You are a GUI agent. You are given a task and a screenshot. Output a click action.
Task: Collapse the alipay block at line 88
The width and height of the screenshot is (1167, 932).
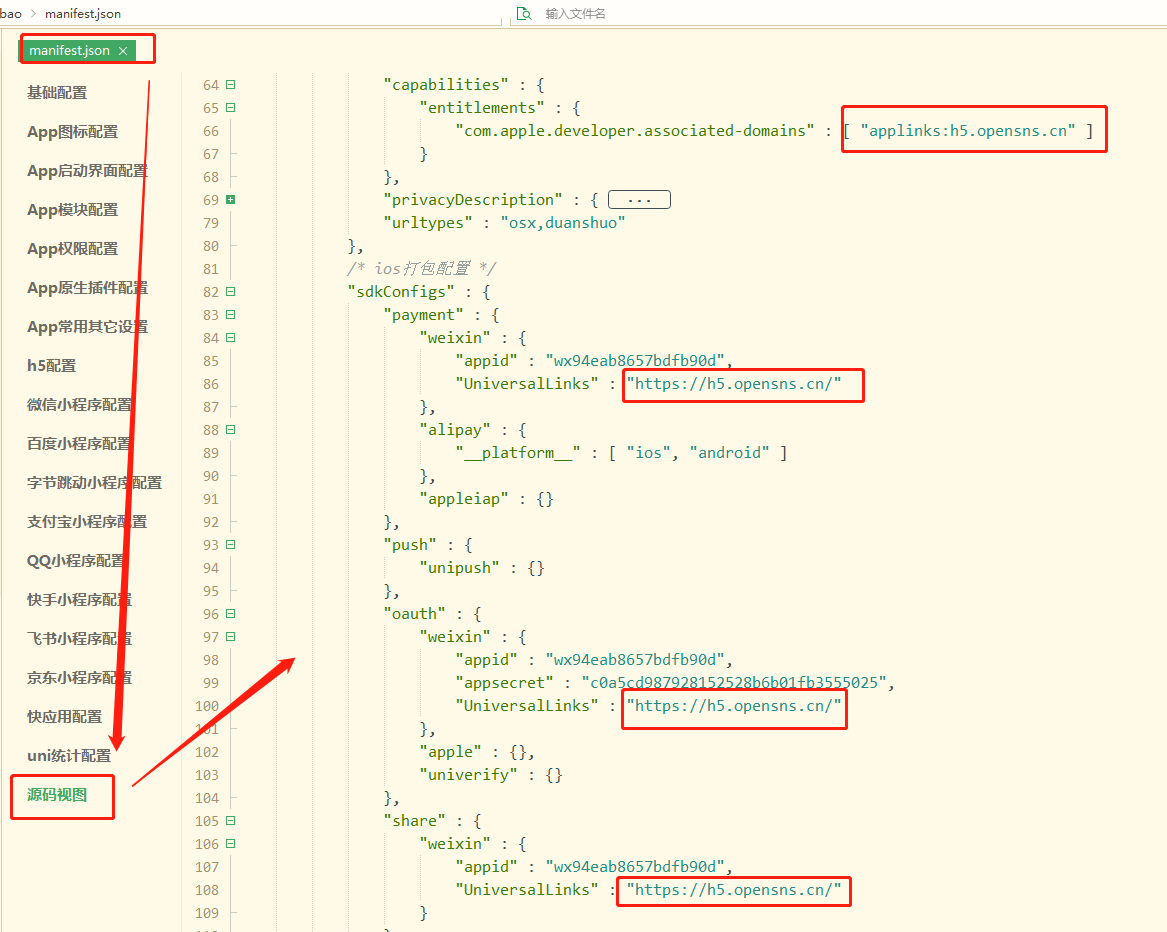click(231, 430)
